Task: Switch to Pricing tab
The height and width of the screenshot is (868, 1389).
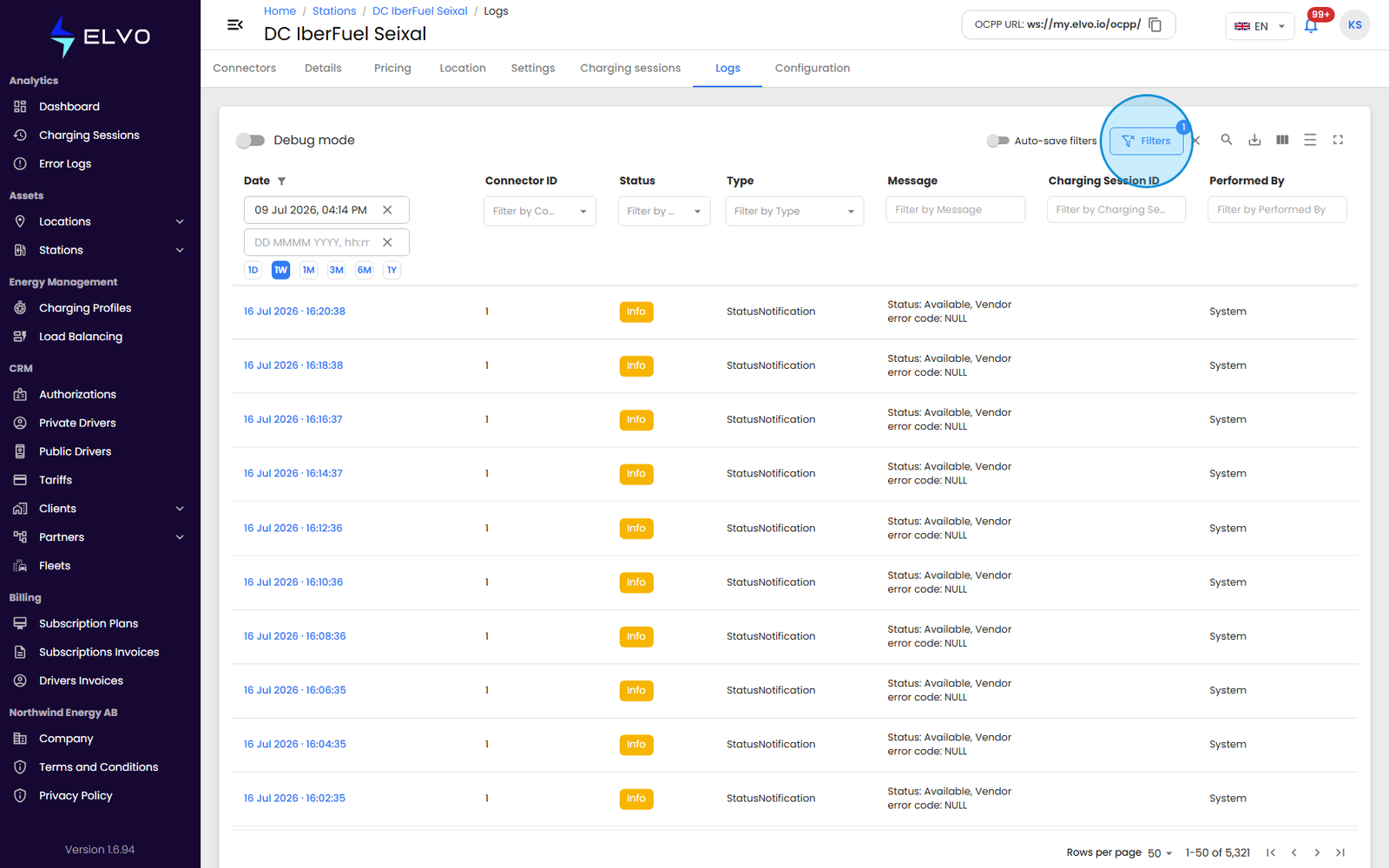Action: (392, 69)
